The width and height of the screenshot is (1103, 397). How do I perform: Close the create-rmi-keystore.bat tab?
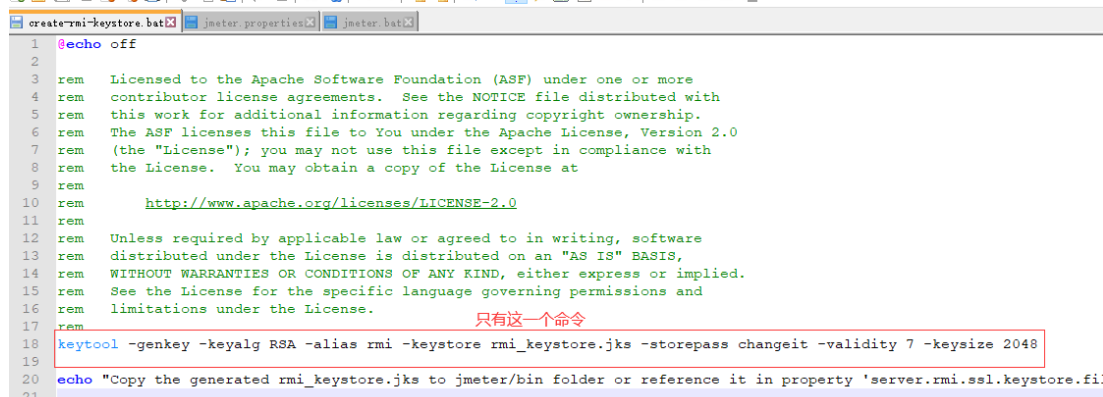170,23
